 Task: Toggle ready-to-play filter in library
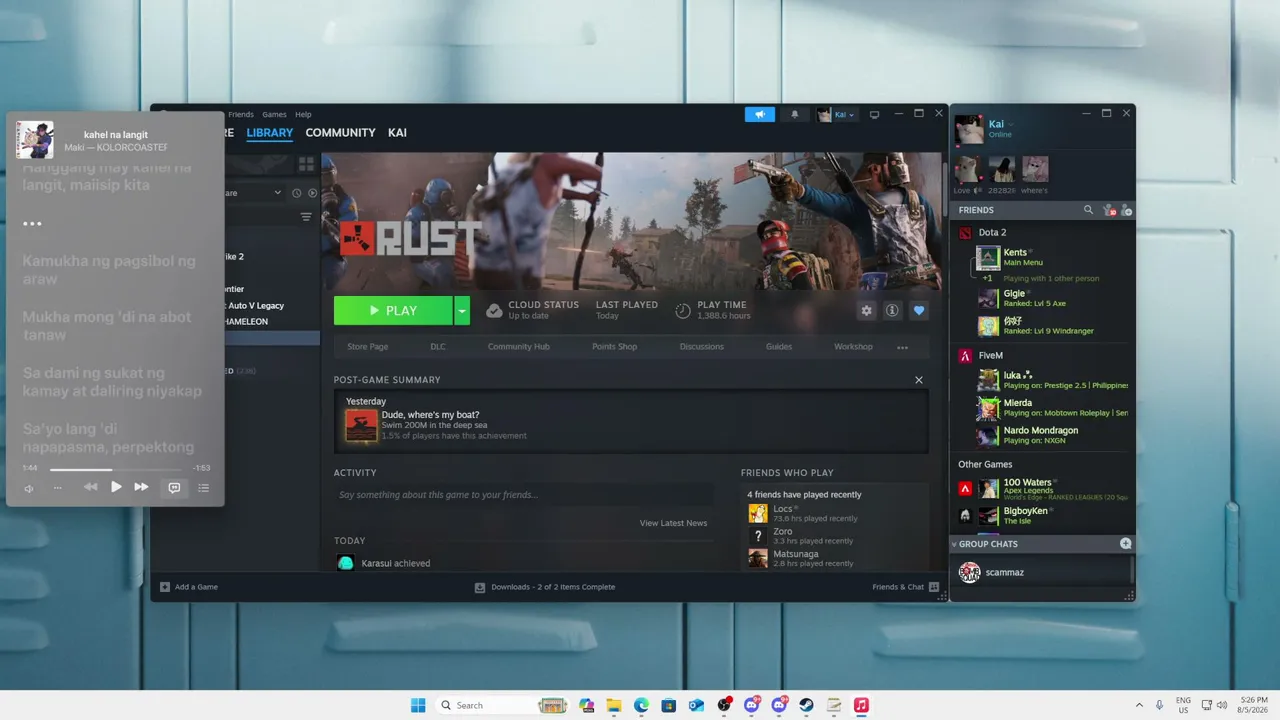pyautogui.click(x=312, y=193)
